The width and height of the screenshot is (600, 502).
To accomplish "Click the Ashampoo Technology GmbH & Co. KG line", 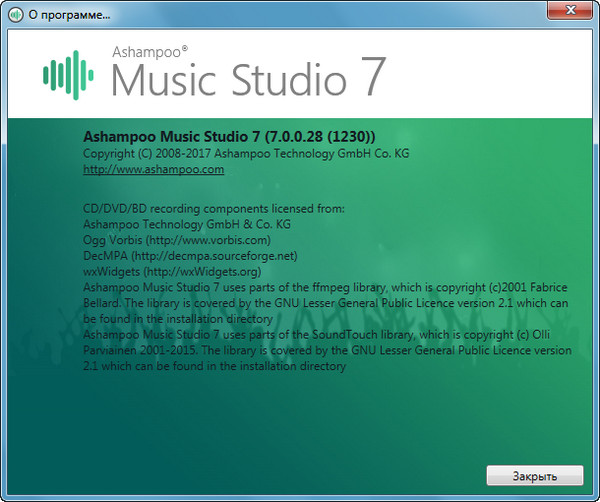I will coord(187,224).
